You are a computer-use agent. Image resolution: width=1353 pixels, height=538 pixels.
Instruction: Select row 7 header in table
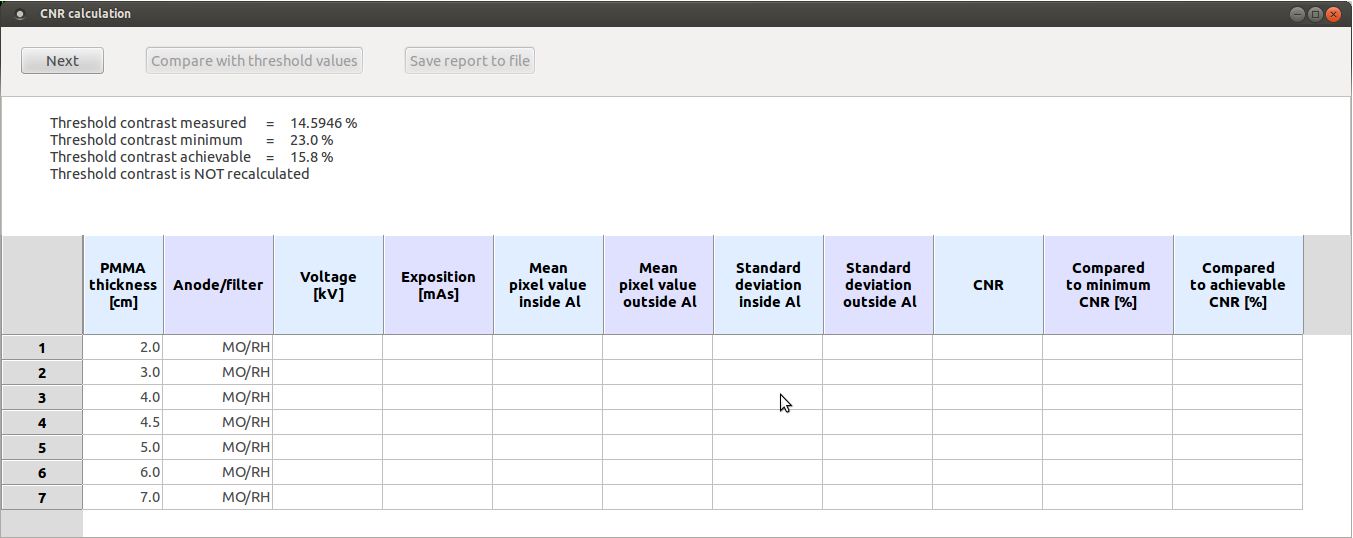[x=42, y=497]
